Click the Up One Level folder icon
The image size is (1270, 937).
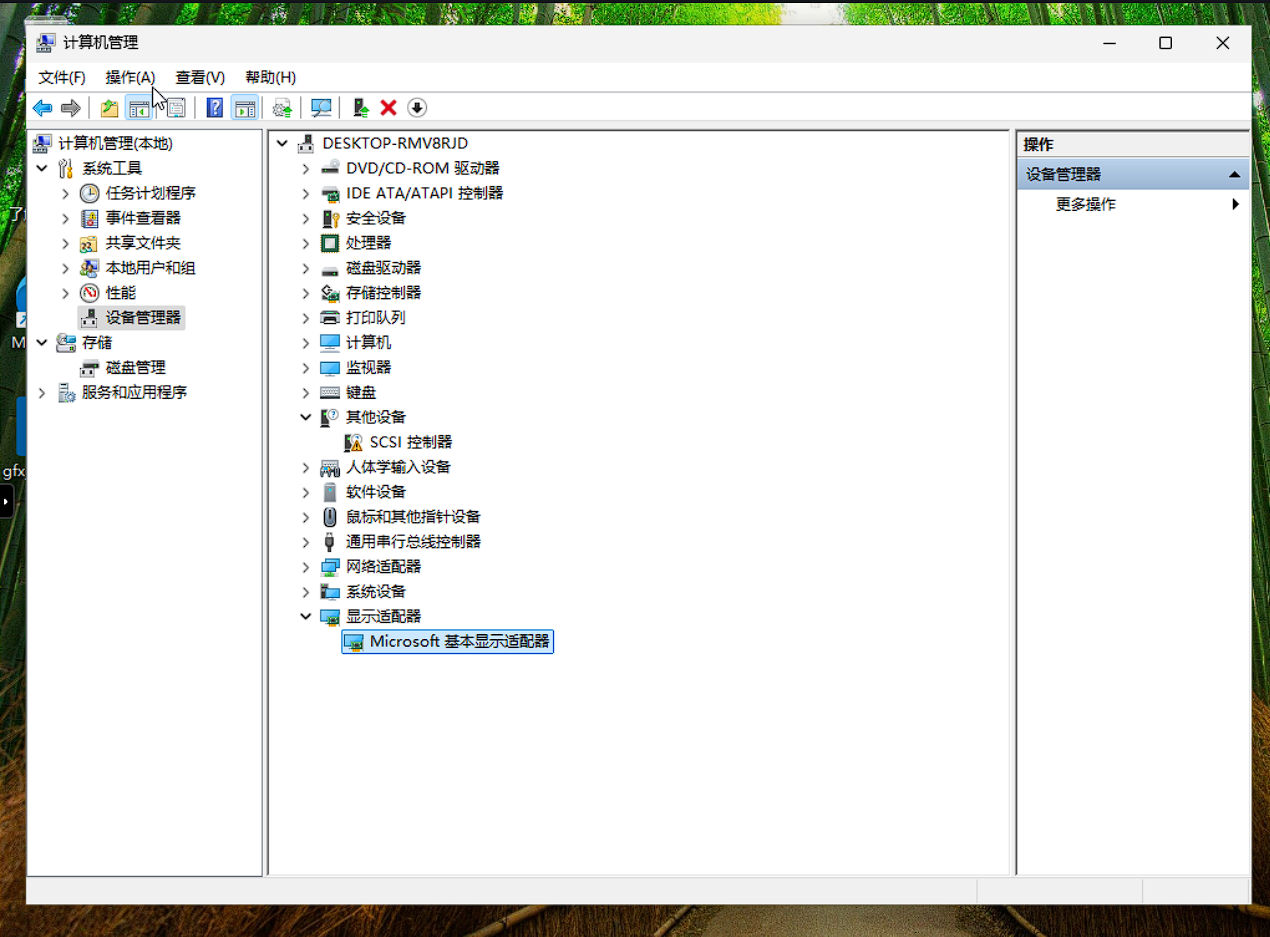(x=109, y=108)
